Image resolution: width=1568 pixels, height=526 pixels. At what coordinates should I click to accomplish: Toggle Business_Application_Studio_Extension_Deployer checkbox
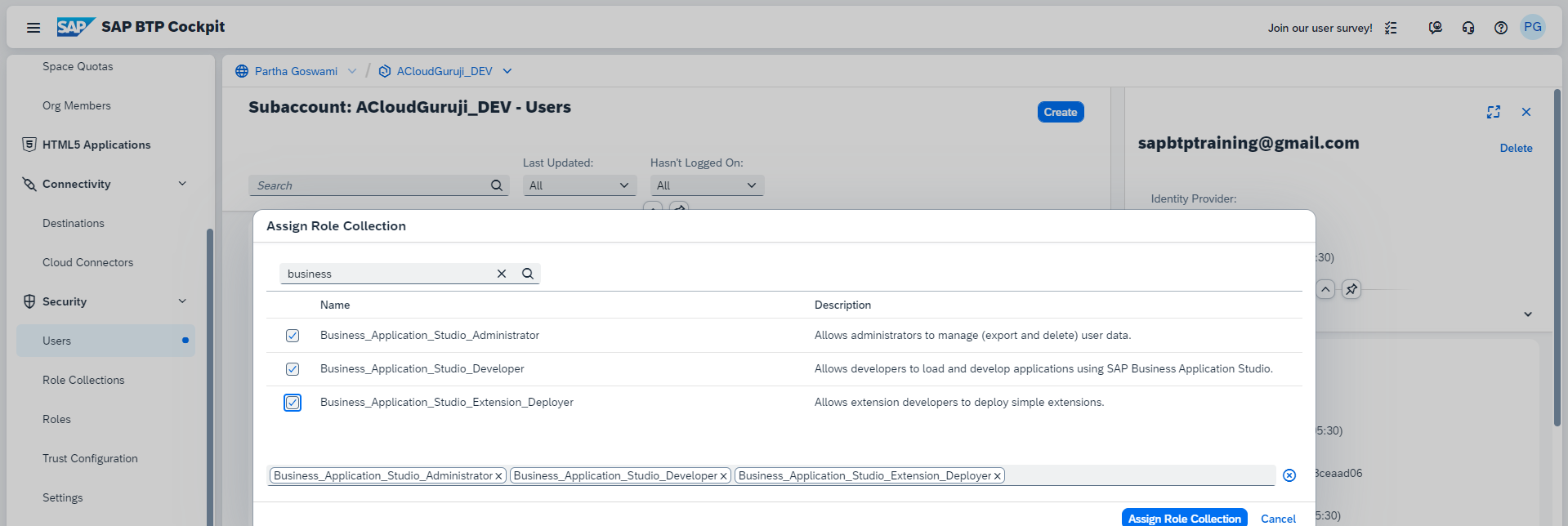coord(293,403)
